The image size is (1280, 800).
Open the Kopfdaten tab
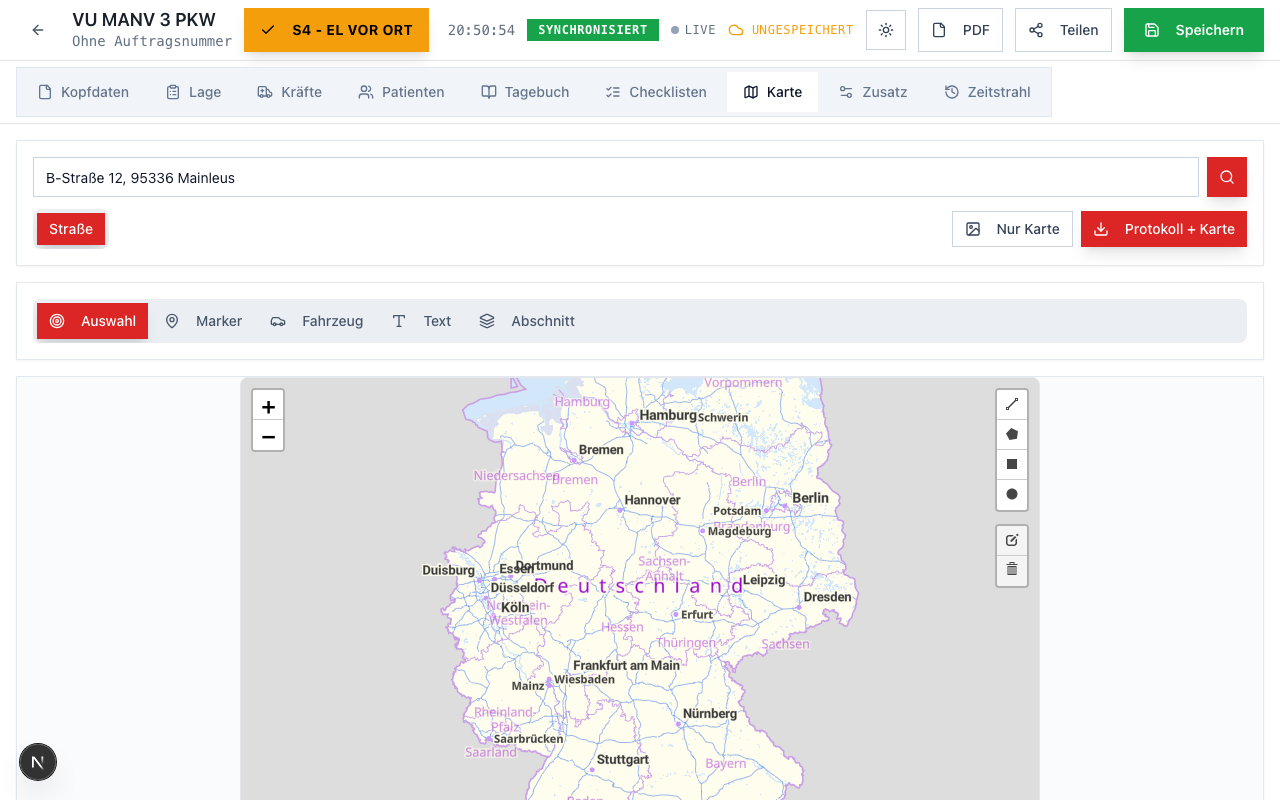84,92
